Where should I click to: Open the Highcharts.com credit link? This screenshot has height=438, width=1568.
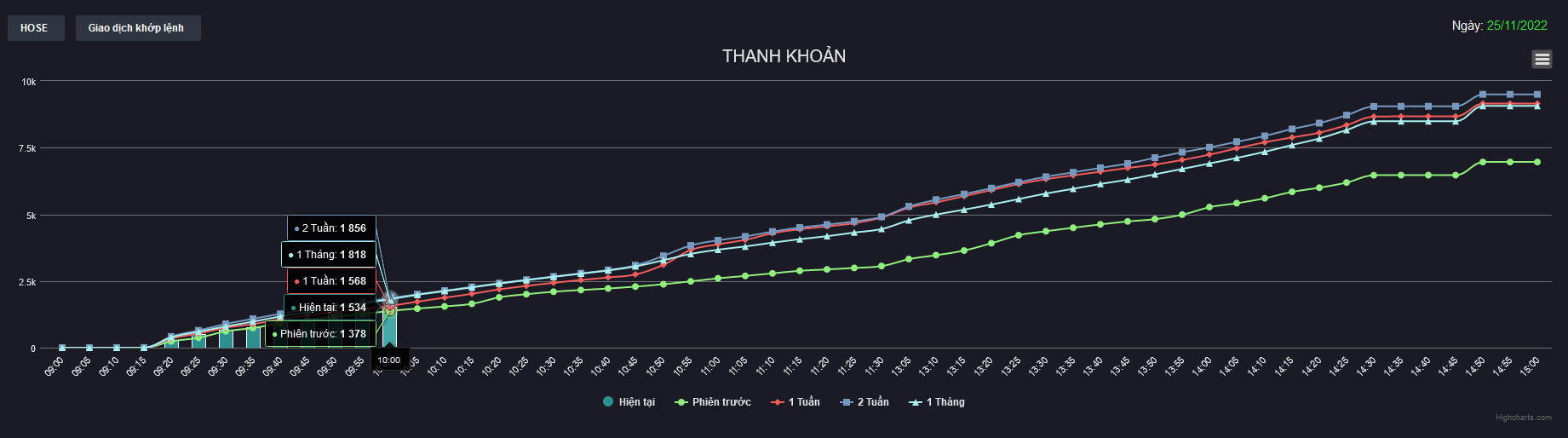click(1523, 418)
